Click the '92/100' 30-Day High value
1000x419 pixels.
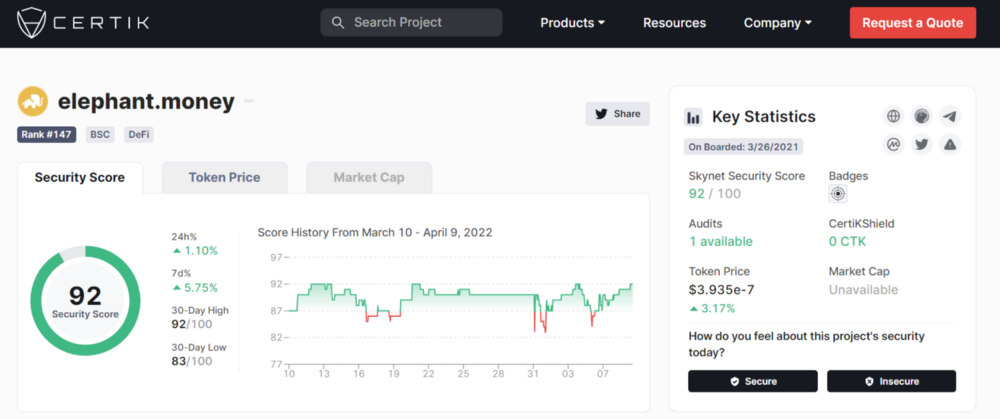[x=192, y=324]
